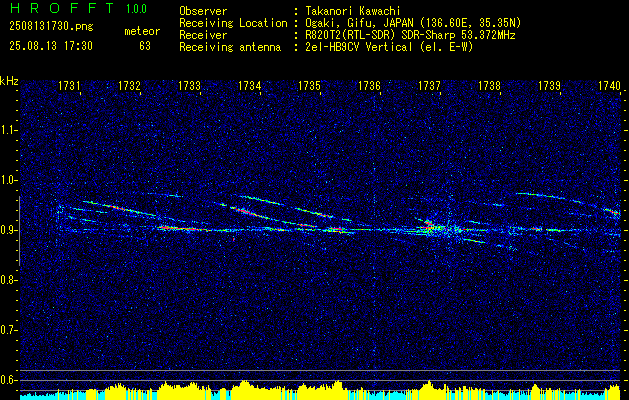Click the 1738 time marker
This screenshot has width=629, height=400.
tap(489, 85)
